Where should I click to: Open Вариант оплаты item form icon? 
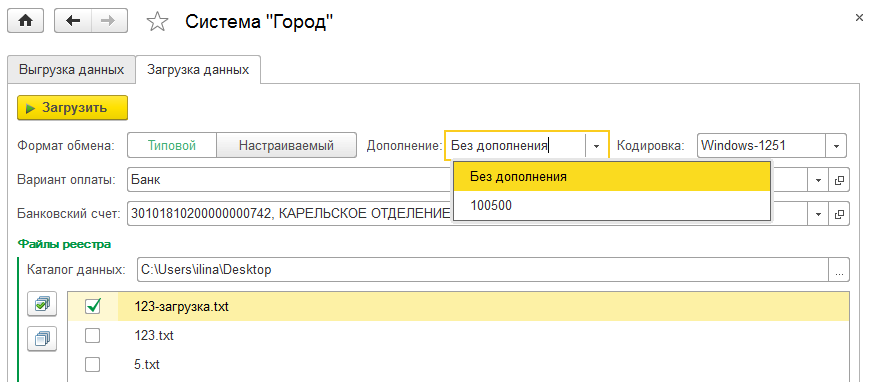840,180
